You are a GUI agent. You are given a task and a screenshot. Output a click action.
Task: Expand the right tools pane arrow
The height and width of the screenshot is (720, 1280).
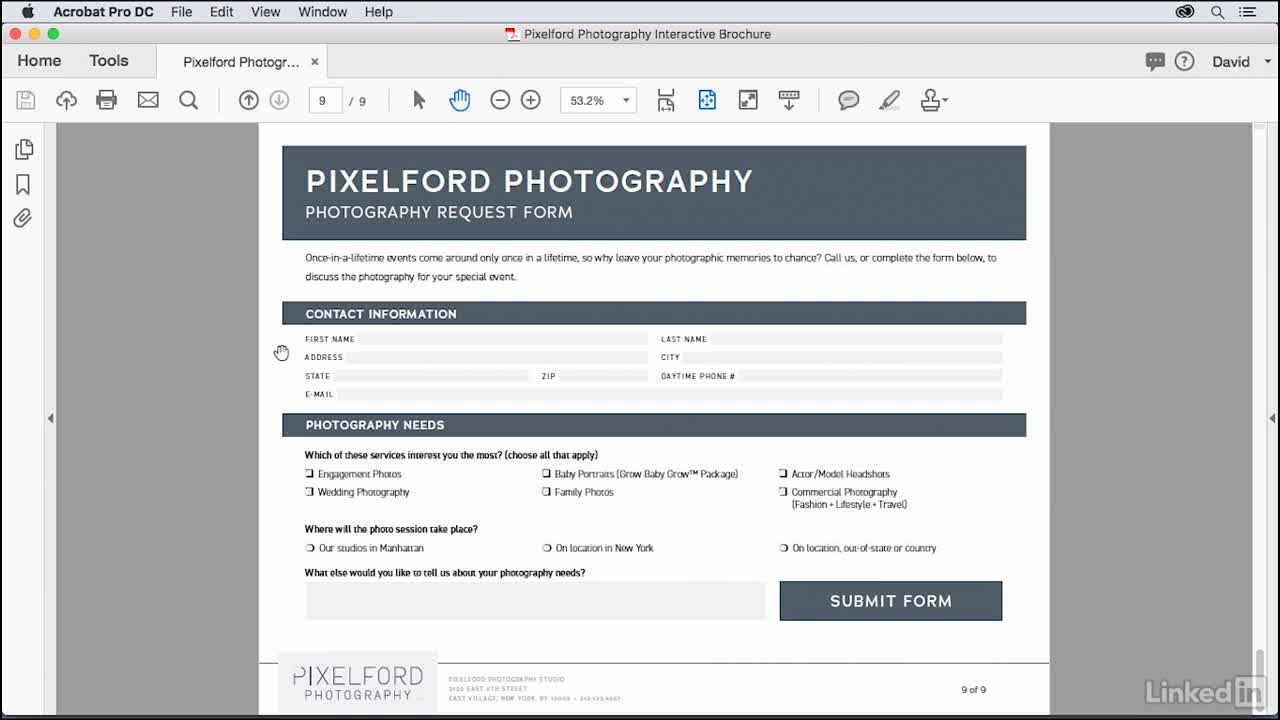1272,418
